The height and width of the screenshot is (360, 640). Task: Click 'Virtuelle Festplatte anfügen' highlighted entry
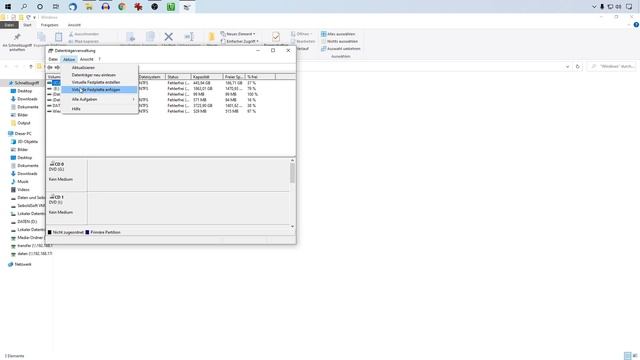pos(99,90)
